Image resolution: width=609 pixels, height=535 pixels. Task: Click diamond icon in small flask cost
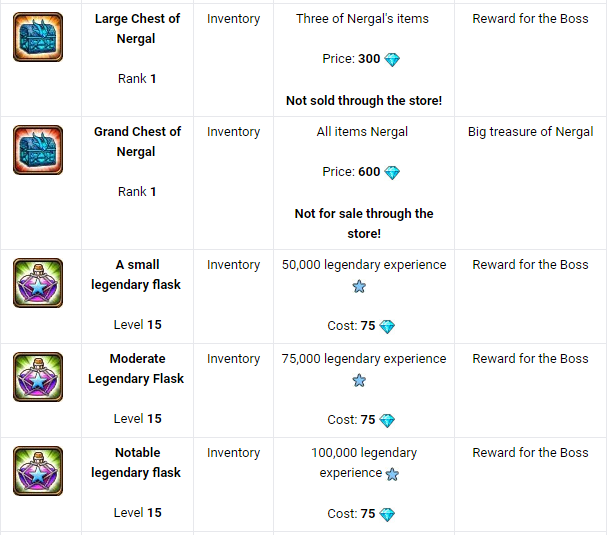(x=387, y=327)
